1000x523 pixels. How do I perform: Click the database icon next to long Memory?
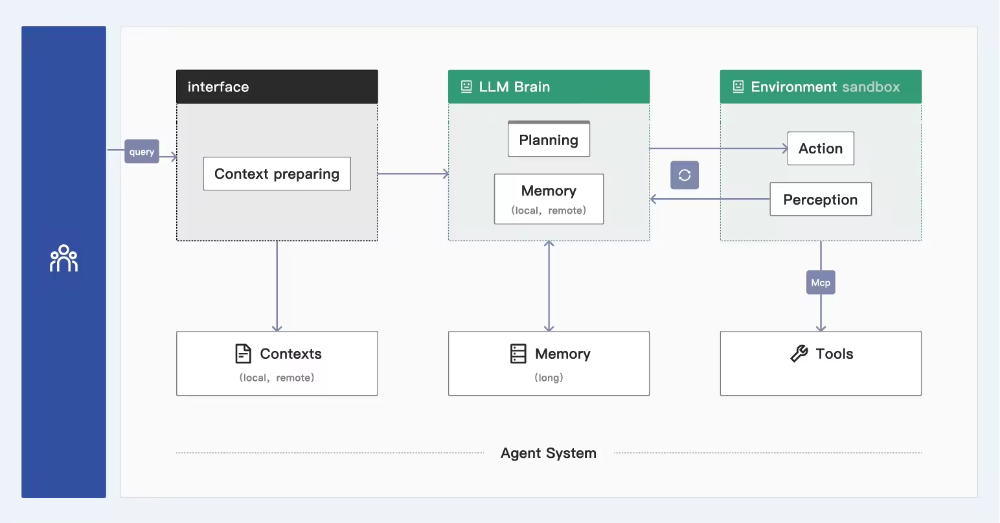518,353
